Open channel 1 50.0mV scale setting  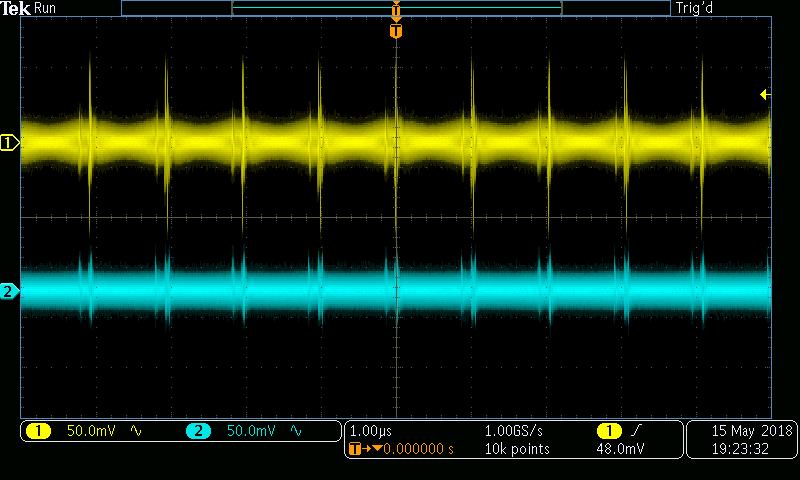tap(91, 431)
